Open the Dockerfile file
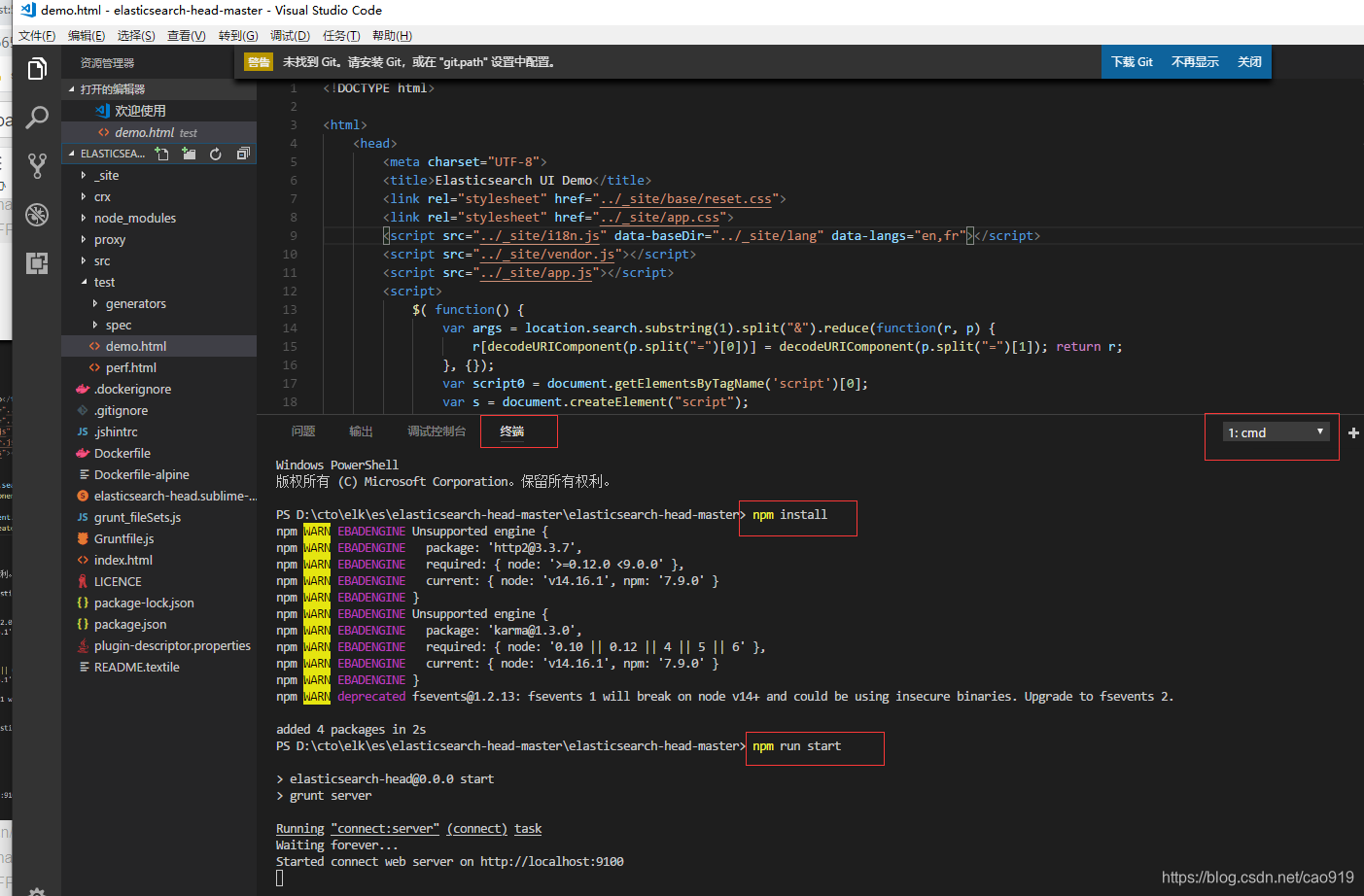This screenshot has width=1364, height=896. 158,454
